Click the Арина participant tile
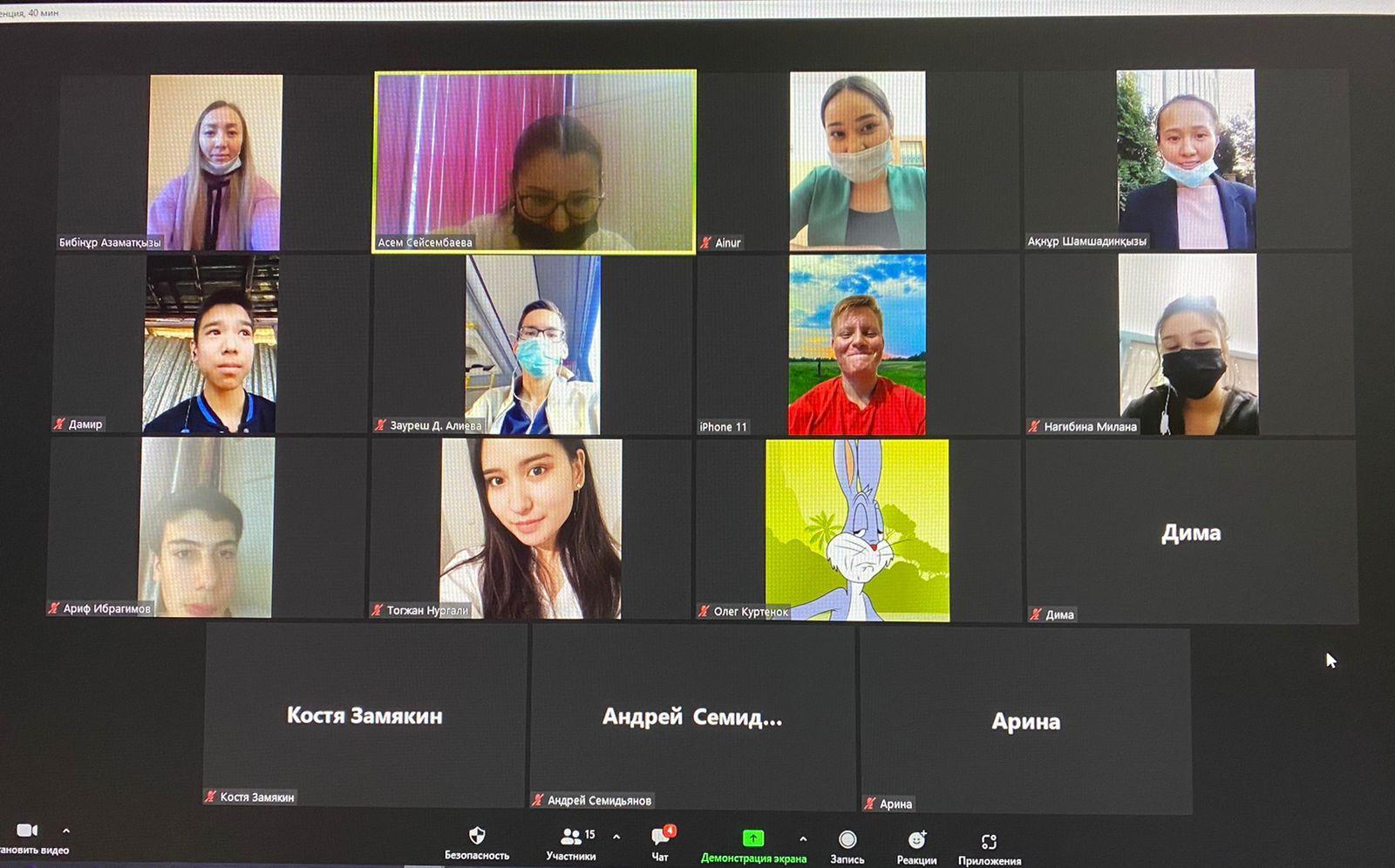 pos(1025,721)
